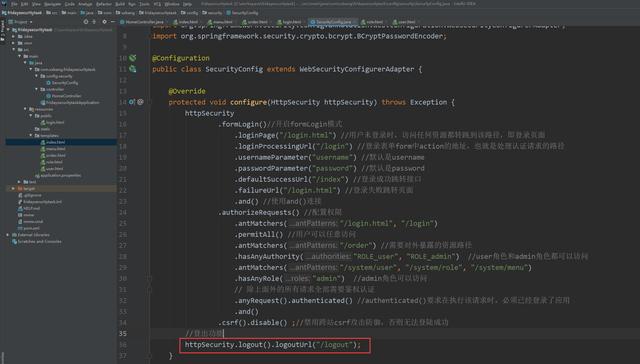Select role.html in templates folder
Screen dimensions: 640x364
[51, 162]
